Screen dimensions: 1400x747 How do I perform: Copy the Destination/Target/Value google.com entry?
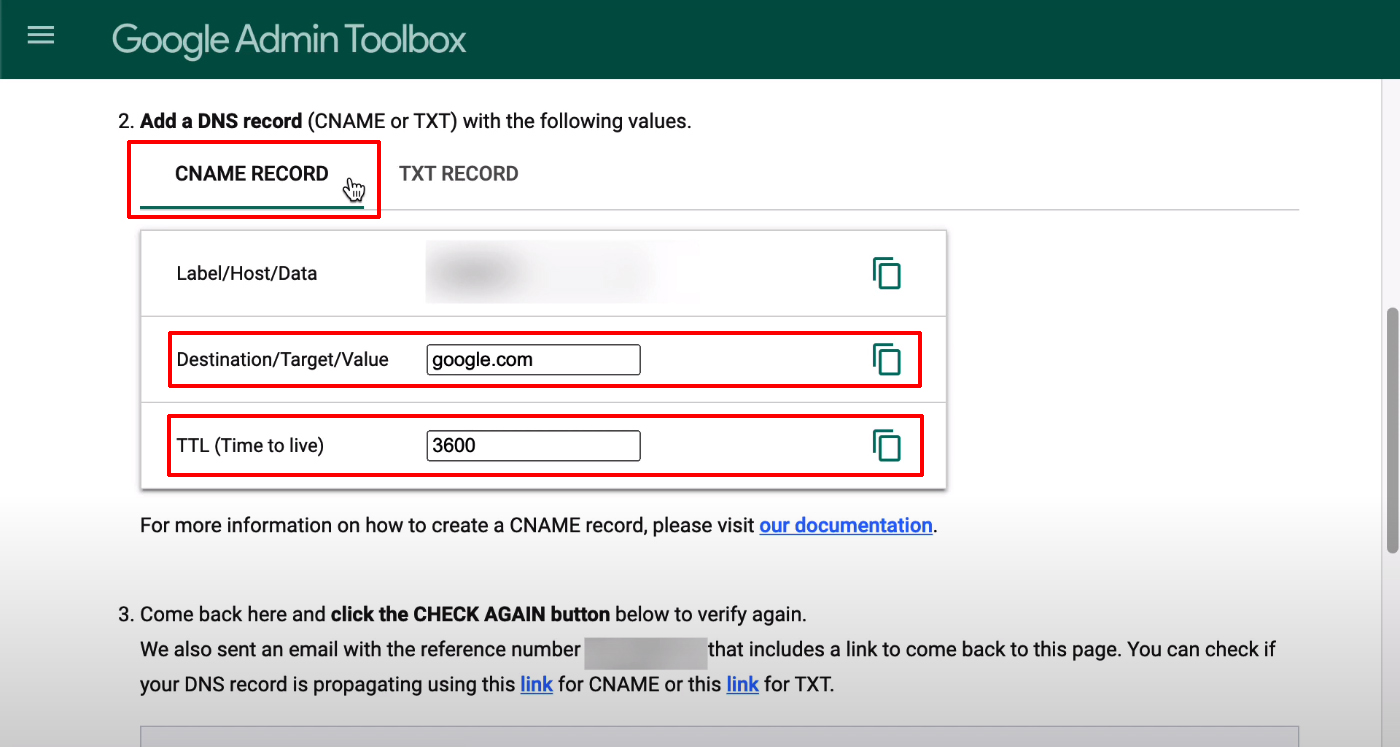[x=886, y=359]
